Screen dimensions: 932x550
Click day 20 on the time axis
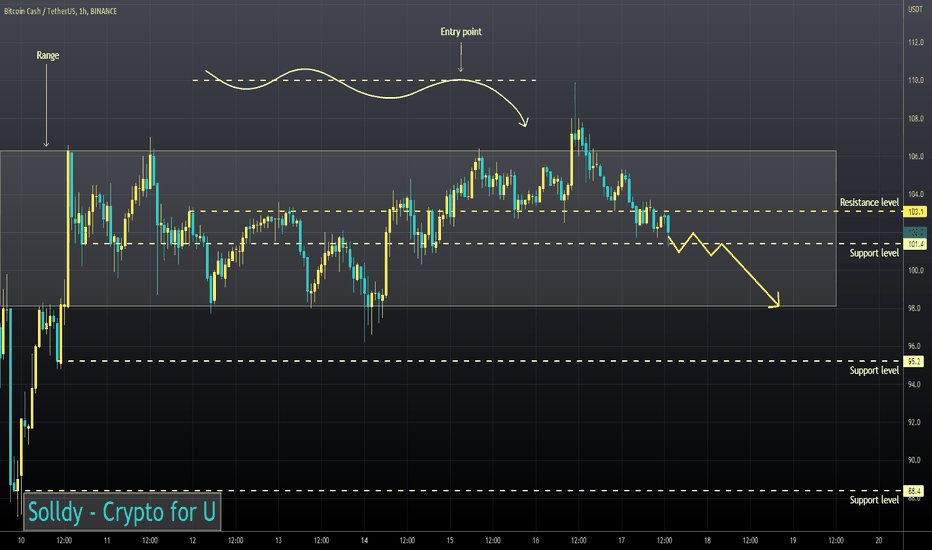(x=879, y=540)
